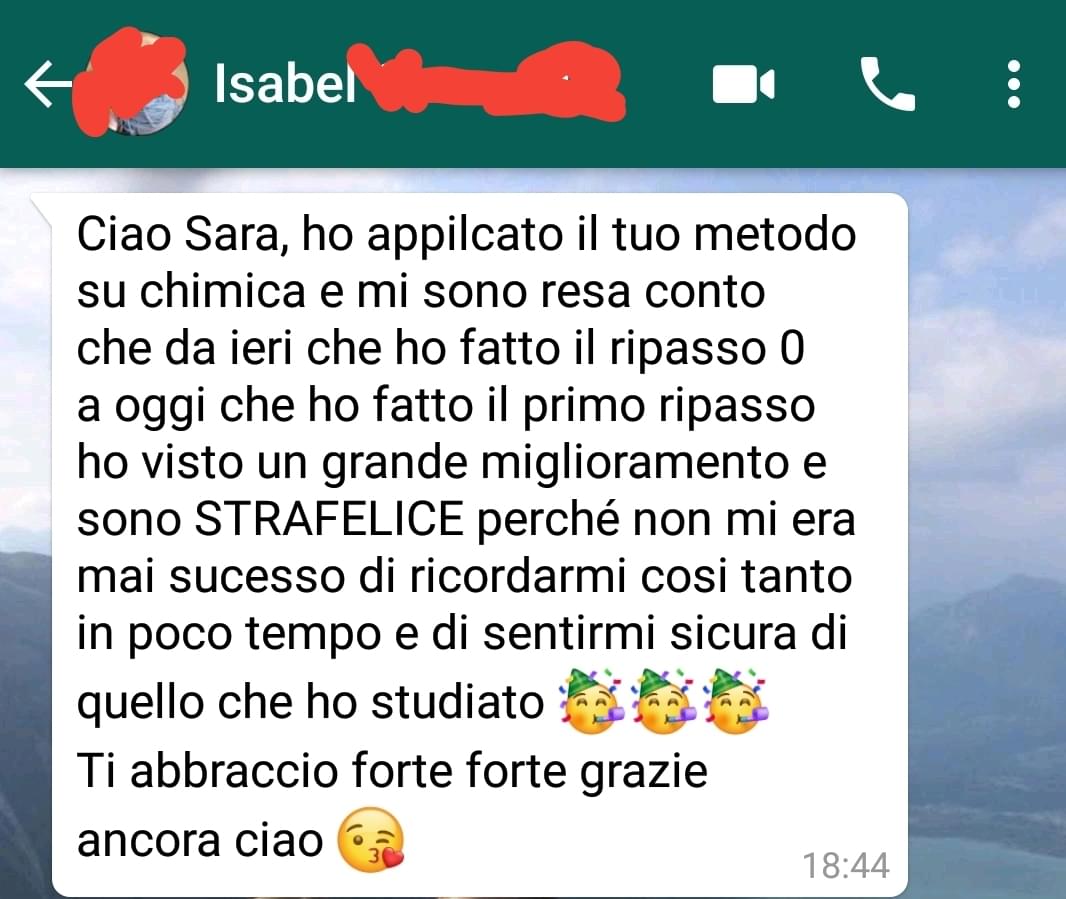The image size is (1066, 899).
Task: Click the first party-face emoji
Action: pyautogui.click(x=591, y=702)
